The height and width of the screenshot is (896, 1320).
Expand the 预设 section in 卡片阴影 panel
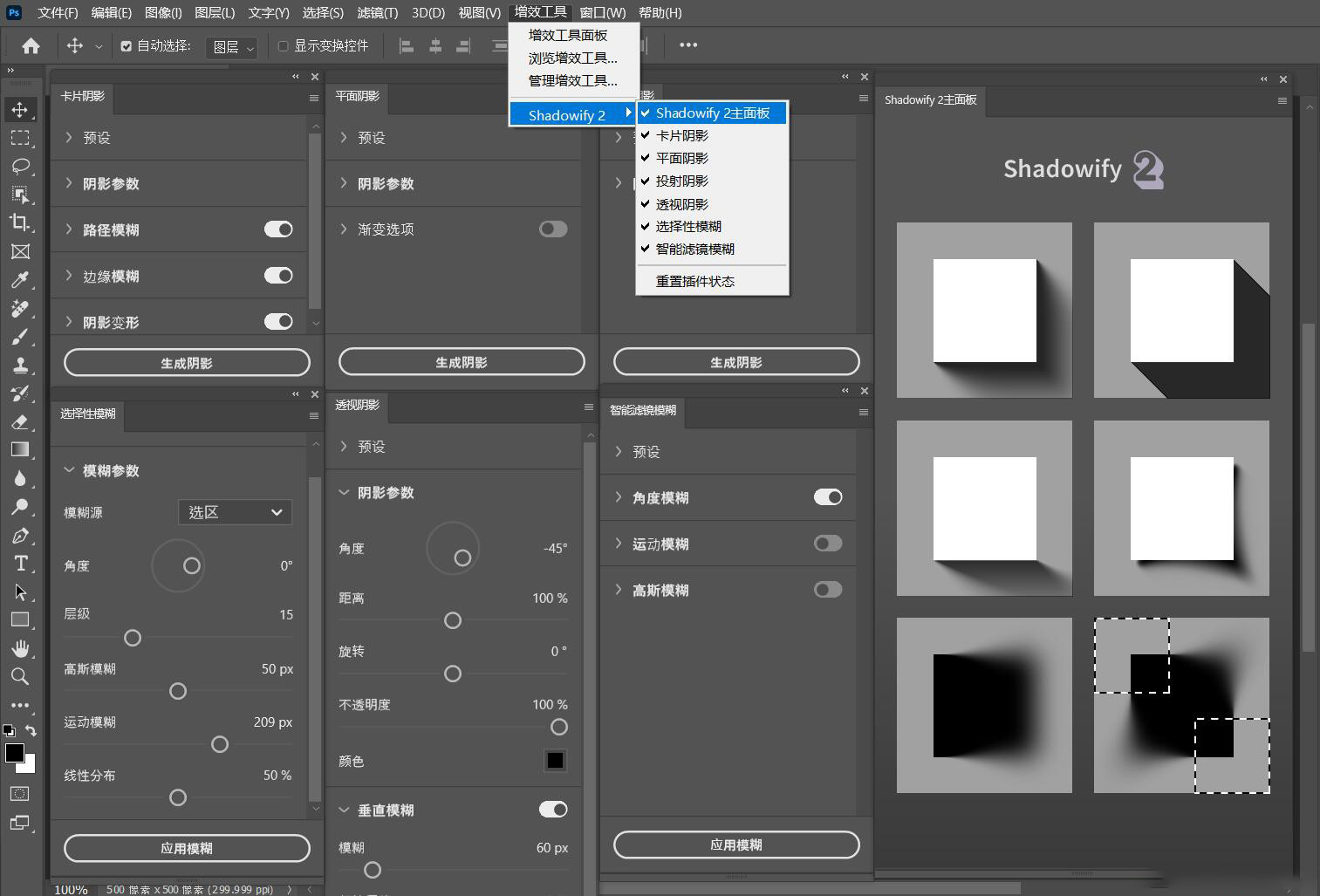[94, 137]
